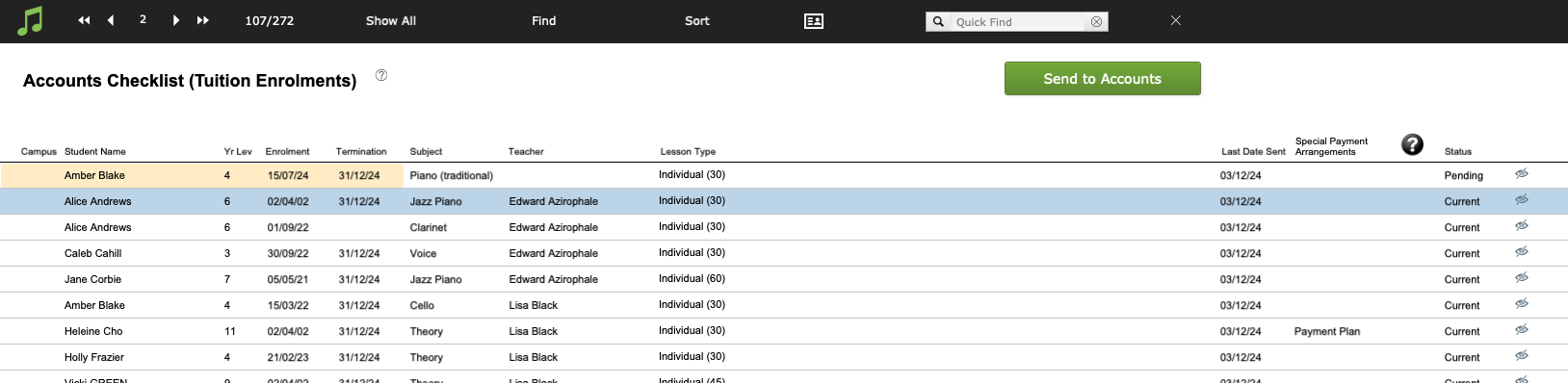
Task: Click the Status column header
Action: 1458,151
